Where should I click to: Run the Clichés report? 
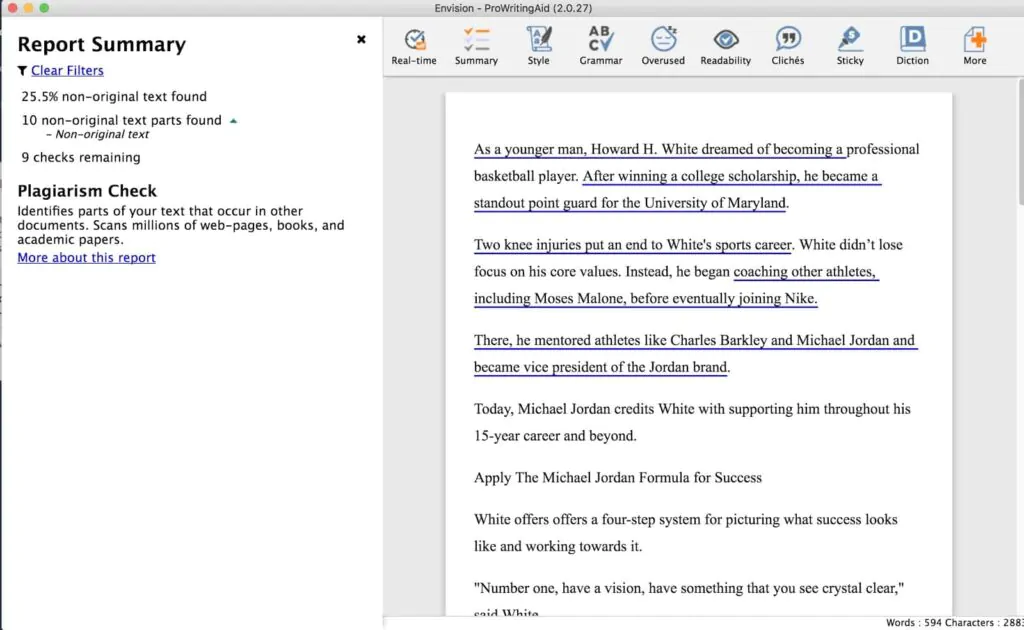(788, 46)
